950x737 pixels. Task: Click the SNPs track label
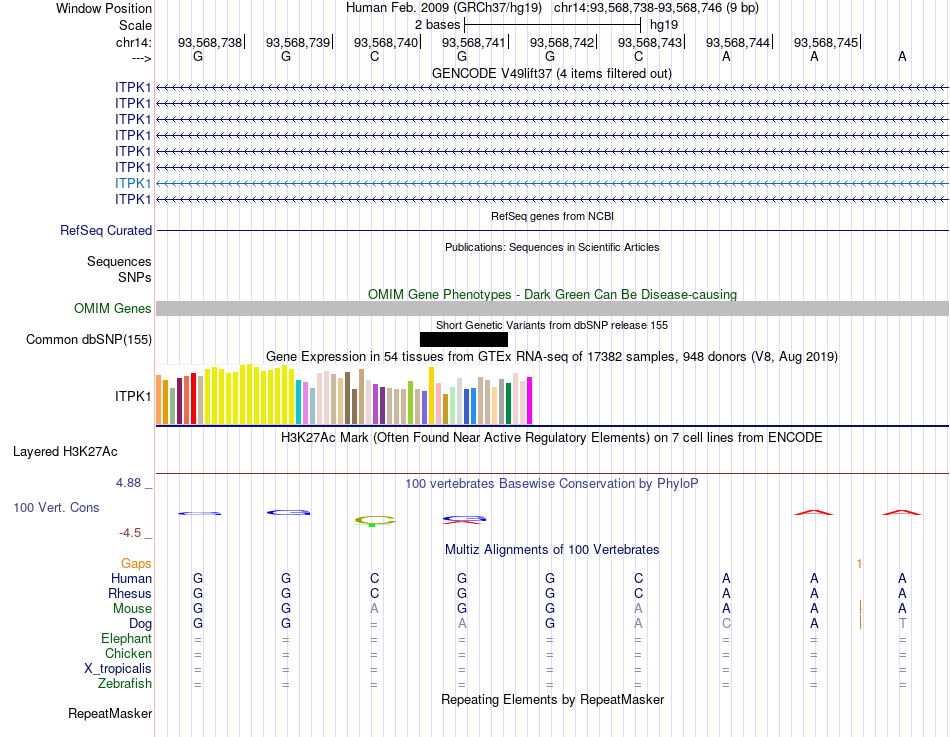(x=135, y=277)
